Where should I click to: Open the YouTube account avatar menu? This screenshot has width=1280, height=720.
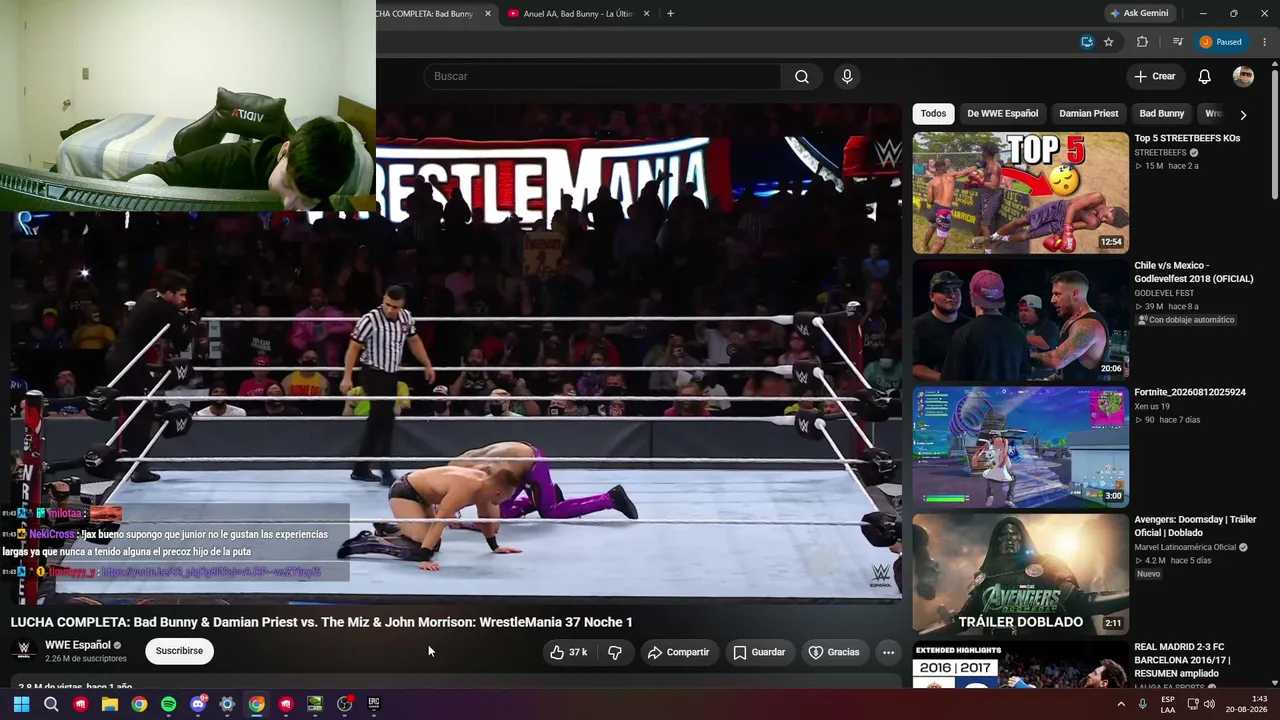click(x=1243, y=77)
